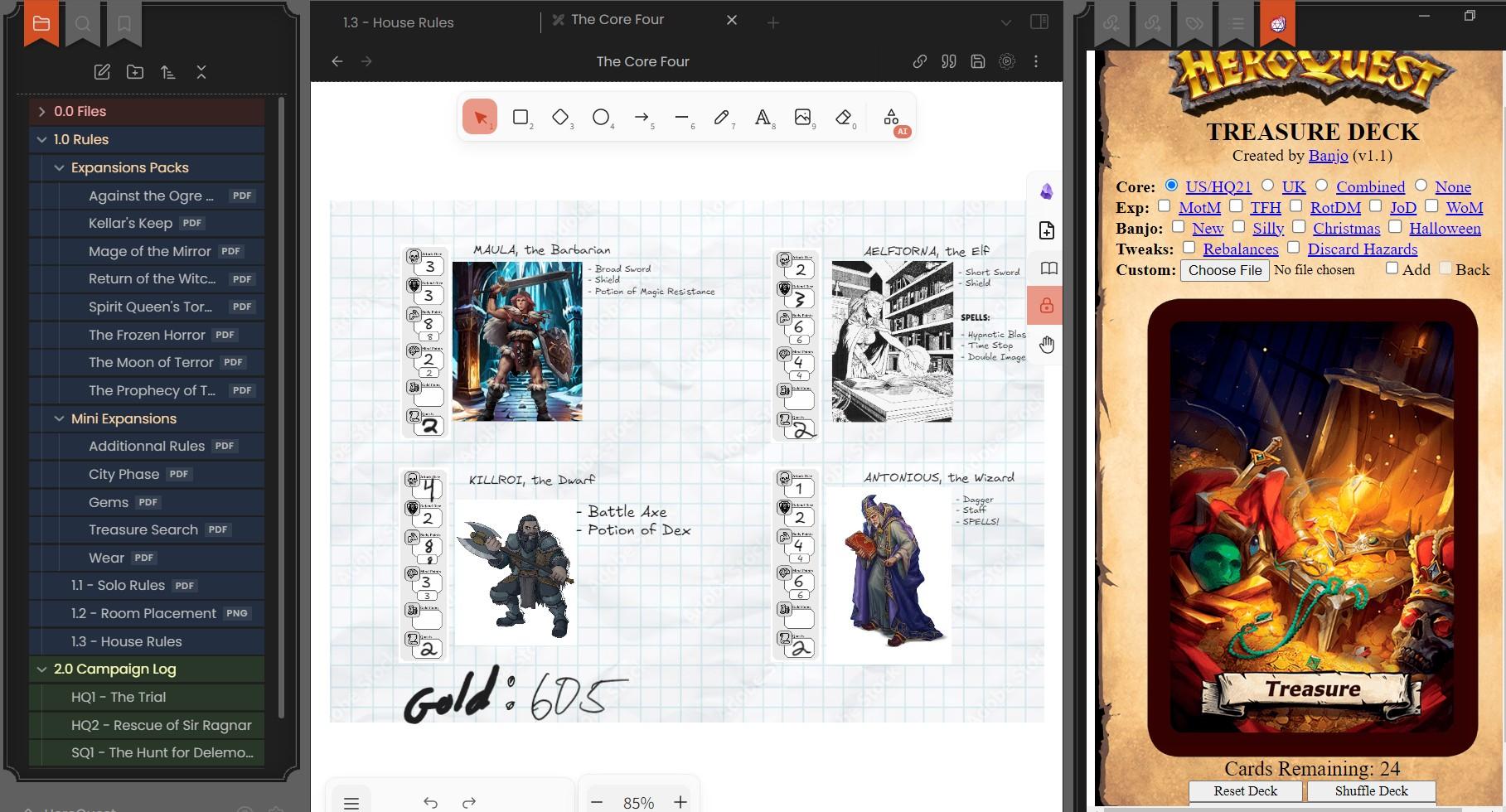Open more tools with AI badge
This screenshot has height=812, width=1506.
click(x=892, y=118)
